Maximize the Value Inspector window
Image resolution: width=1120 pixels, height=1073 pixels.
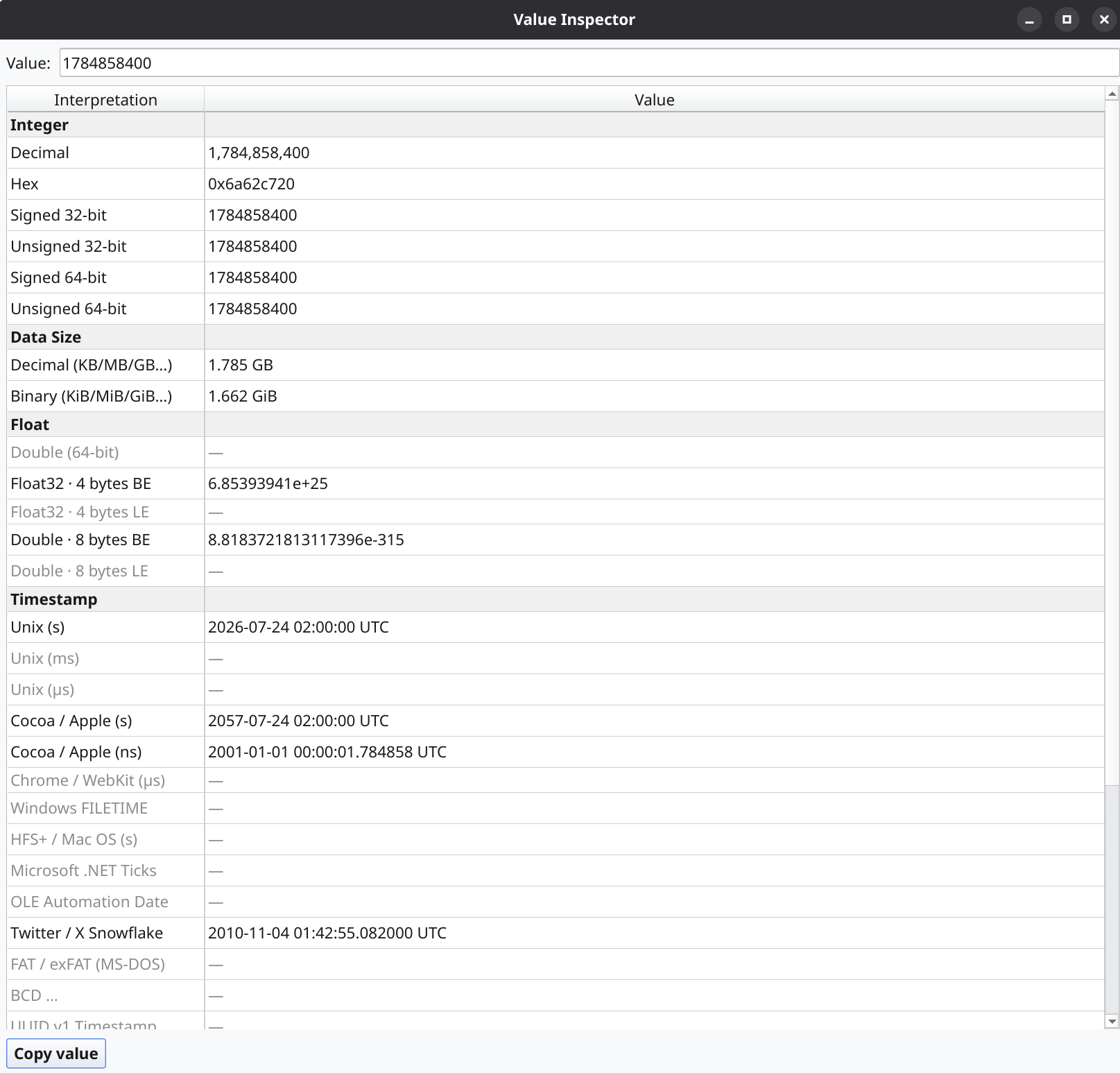(1067, 19)
